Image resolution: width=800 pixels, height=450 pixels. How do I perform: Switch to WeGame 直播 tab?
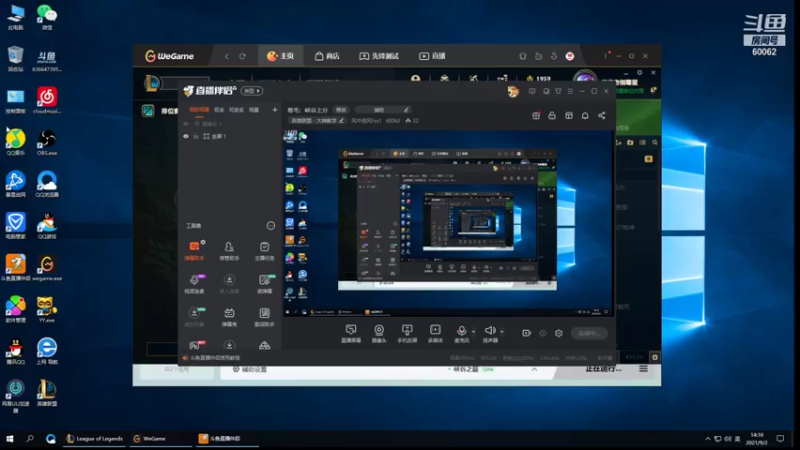click(x=432, y=56)
